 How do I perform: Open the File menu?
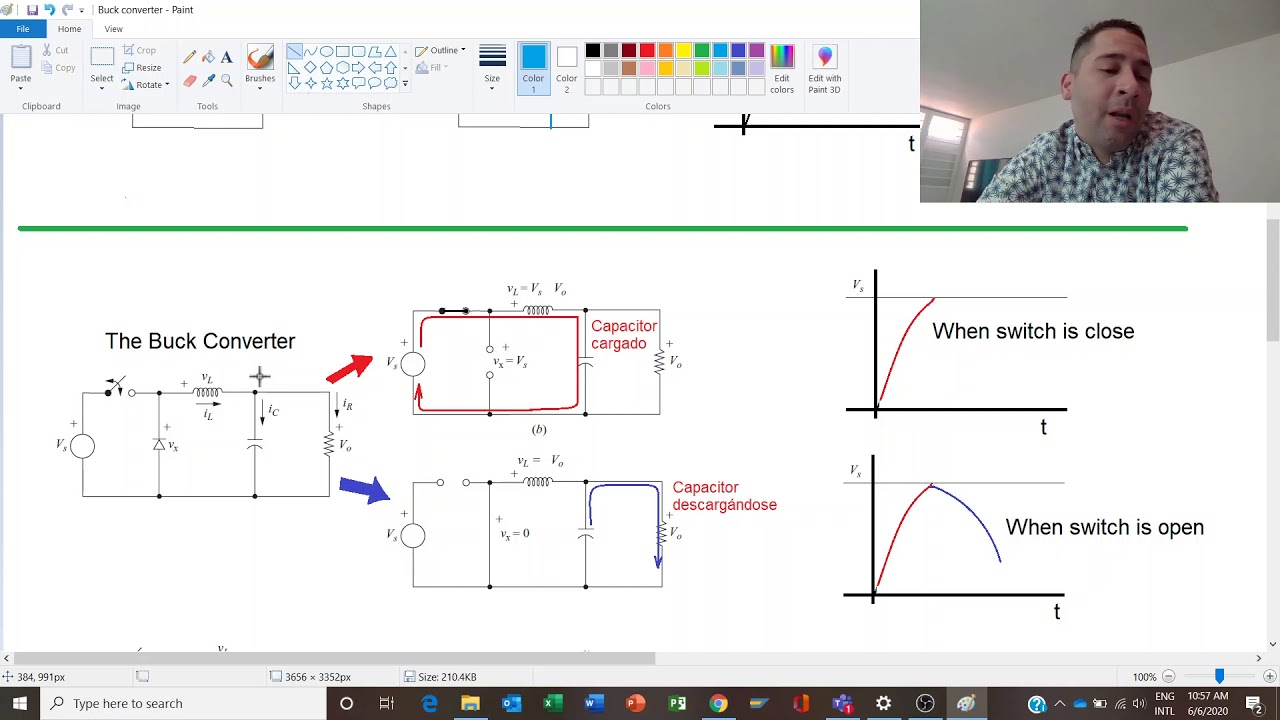pyautogui.click(x=22, y=29)
